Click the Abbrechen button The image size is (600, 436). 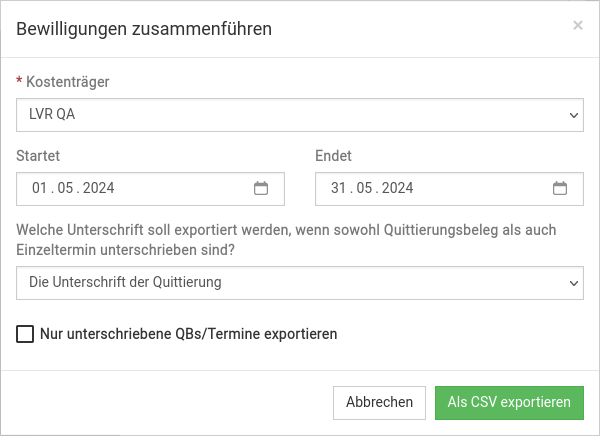click(379, 402)
